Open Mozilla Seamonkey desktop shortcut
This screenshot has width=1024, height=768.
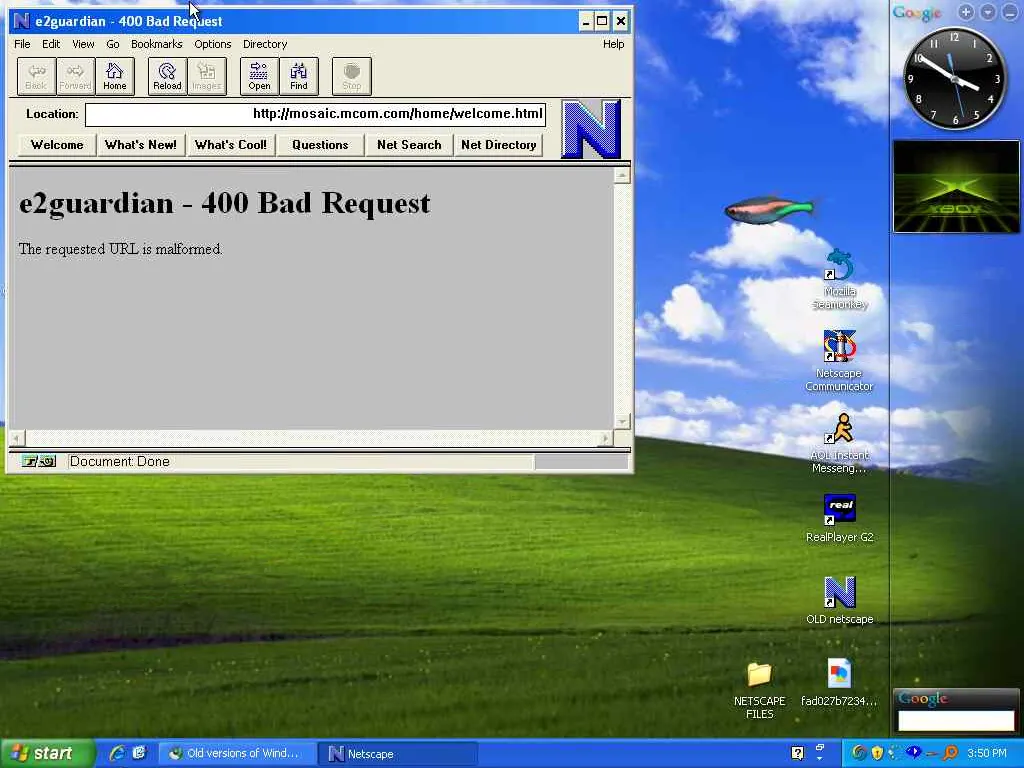[839, 280]
